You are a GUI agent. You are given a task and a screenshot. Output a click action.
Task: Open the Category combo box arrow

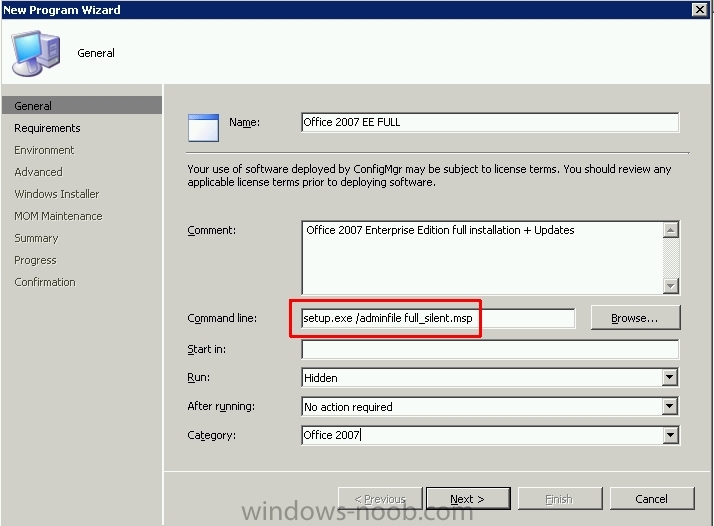tap(669, 435)
